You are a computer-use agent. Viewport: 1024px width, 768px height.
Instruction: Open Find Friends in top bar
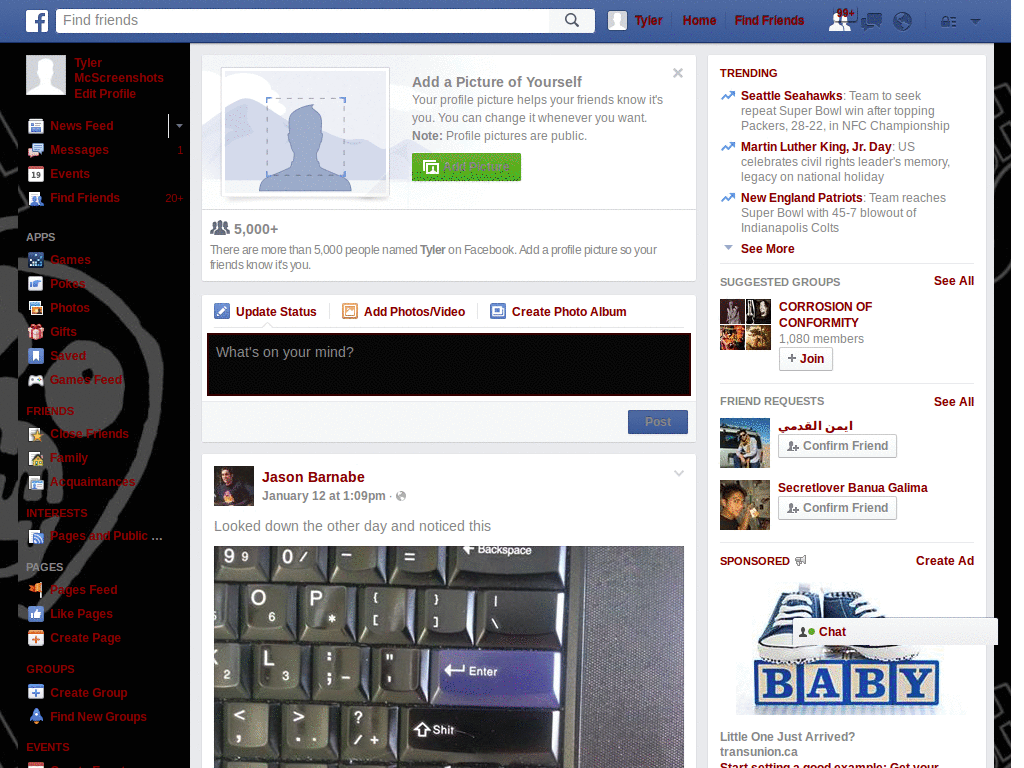tap(769, 21)
